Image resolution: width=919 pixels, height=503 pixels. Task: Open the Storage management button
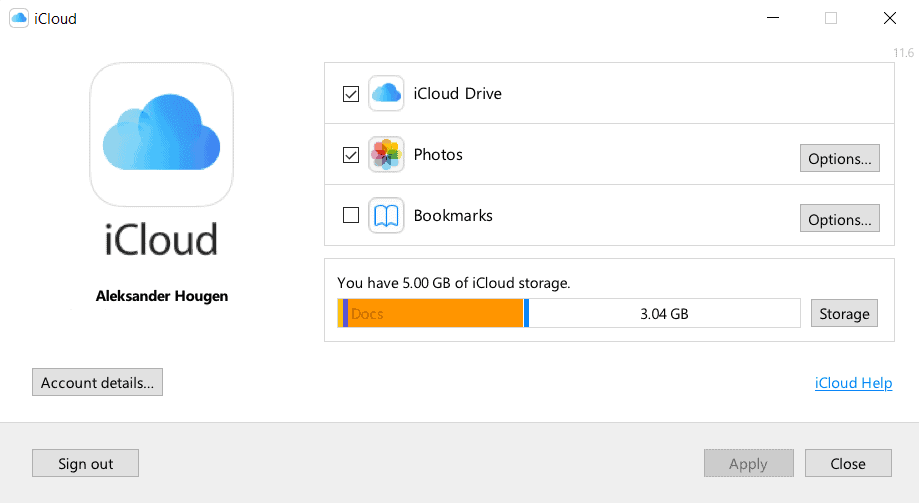(844, 314)
